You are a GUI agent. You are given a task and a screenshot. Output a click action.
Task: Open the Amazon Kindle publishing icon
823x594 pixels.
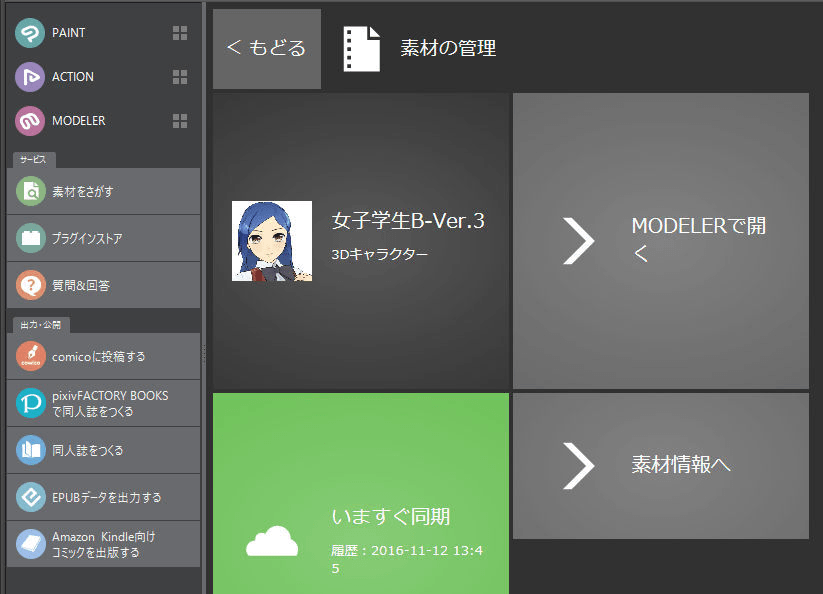pos(29,544)
